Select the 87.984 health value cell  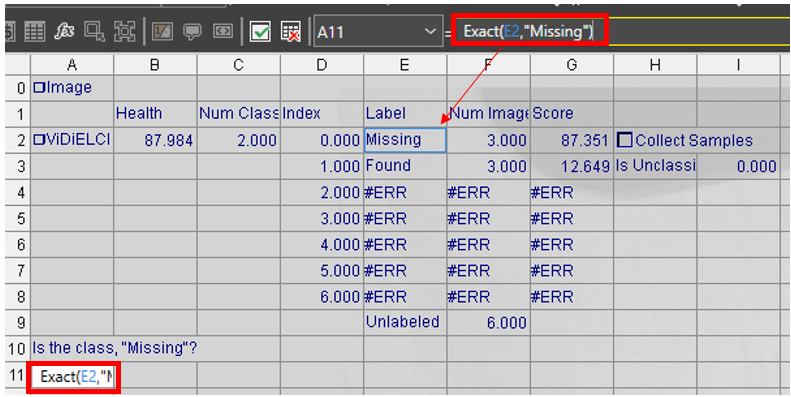(x=155, y=140)
